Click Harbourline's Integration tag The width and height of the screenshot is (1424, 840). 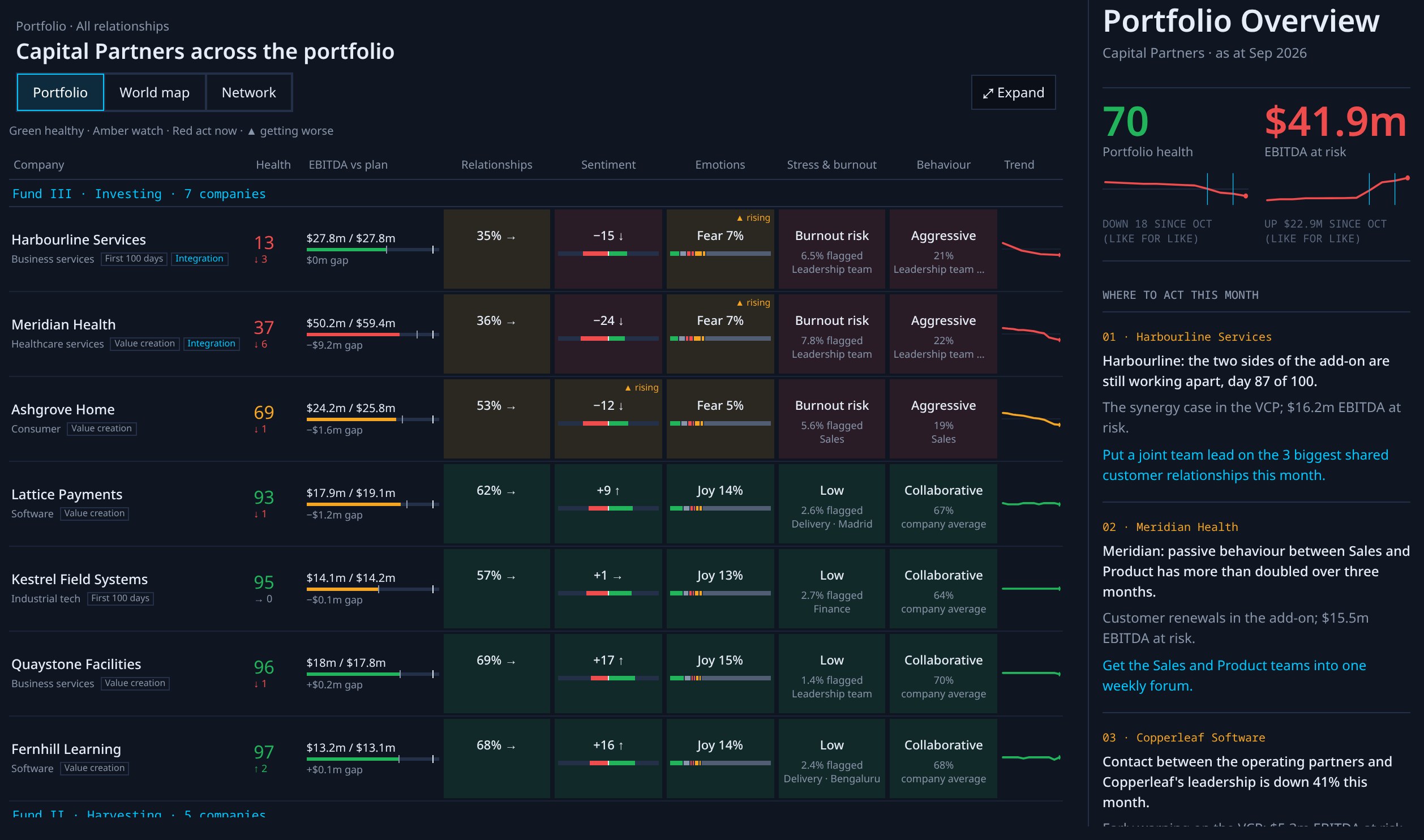coord(199,259)
